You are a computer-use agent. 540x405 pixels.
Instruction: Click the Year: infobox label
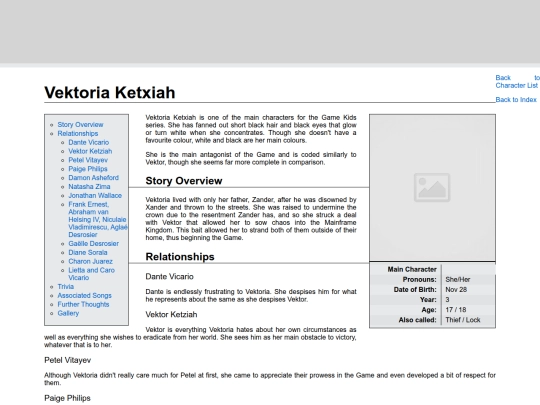click(x=428, y=300)
